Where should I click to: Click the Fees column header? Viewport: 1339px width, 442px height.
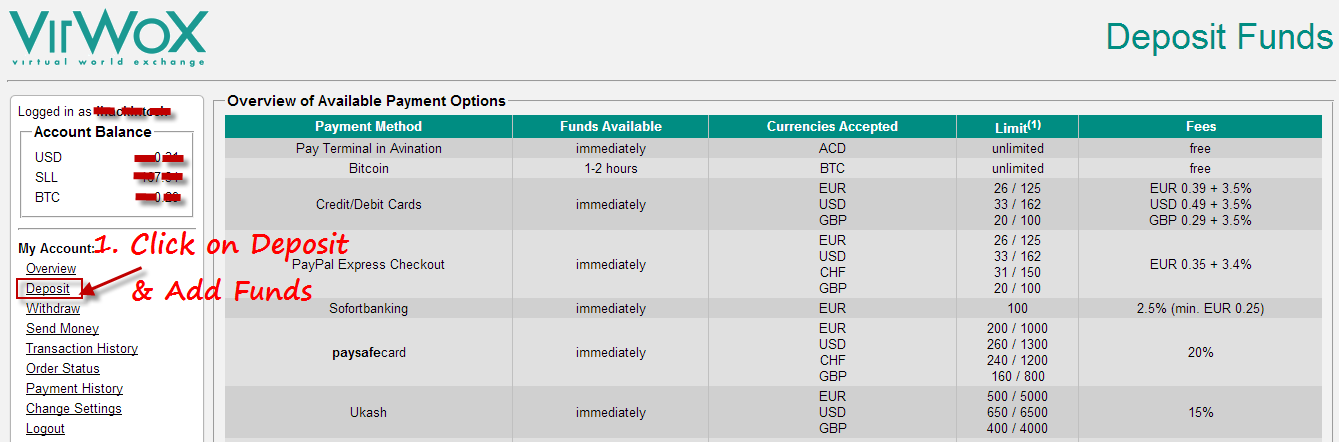(1201, 127)
